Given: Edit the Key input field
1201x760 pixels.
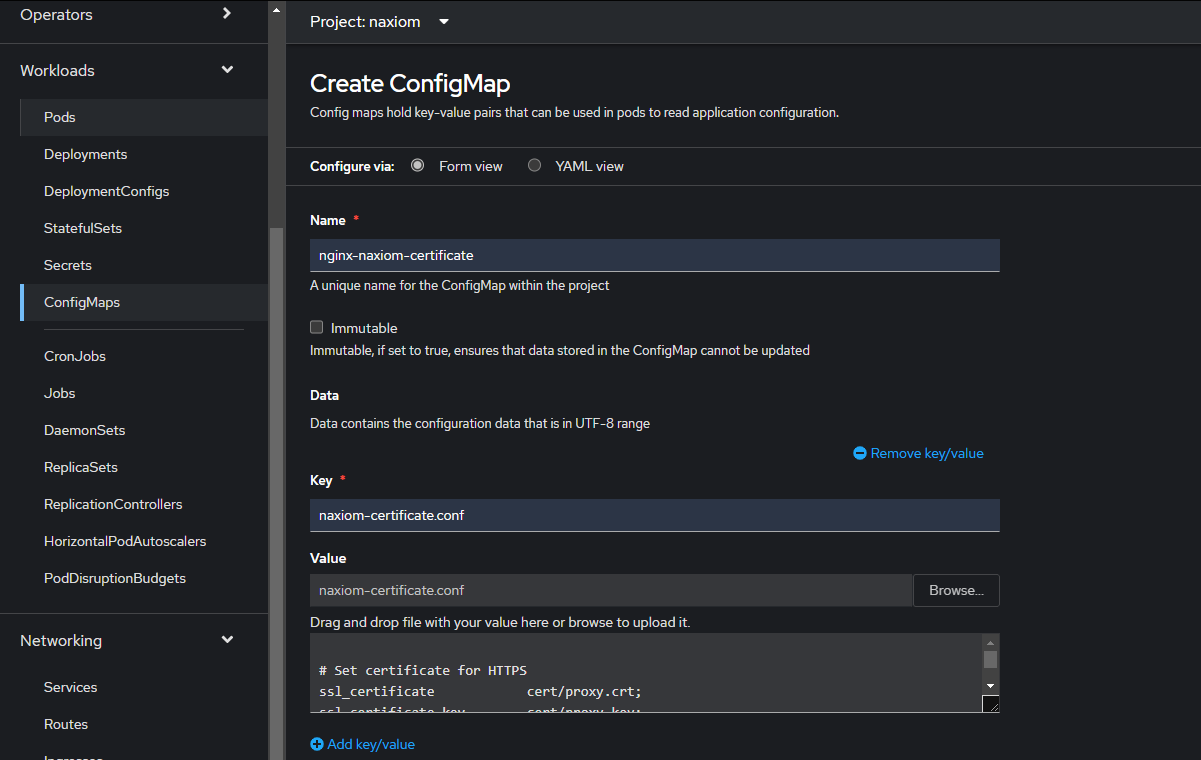Looking at the screenshot, I should point(655,515).
